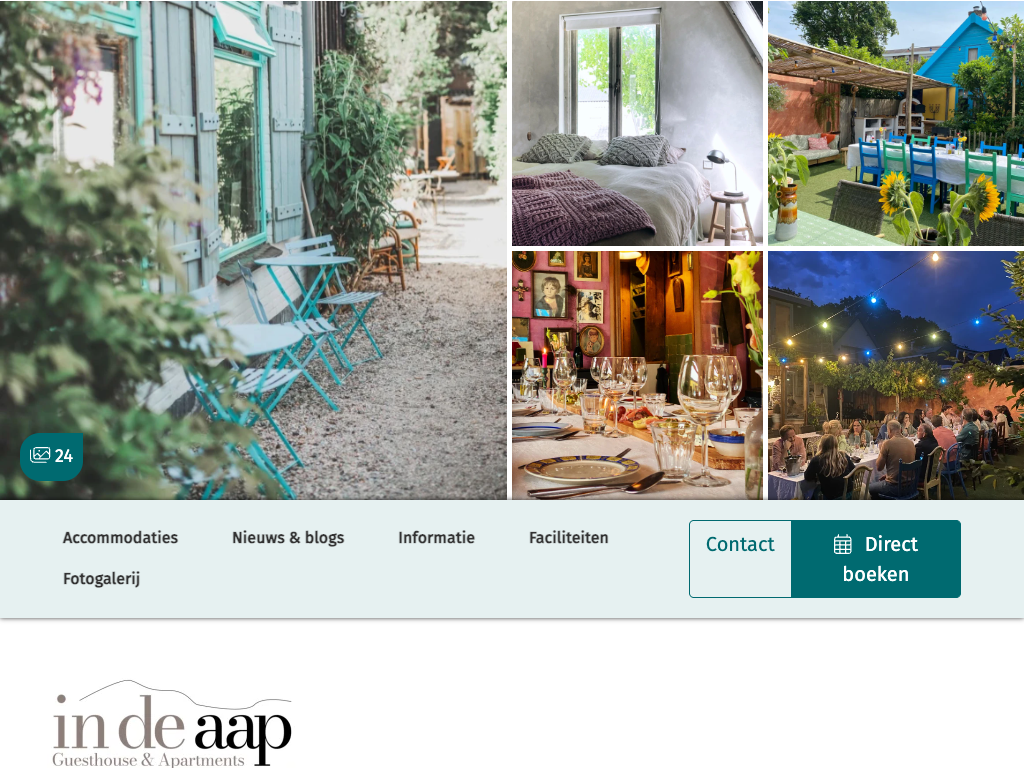The width and height of the screenshot is (1024, 768).
Task: Click the Direct boeken button
Action: coord(876,559)
